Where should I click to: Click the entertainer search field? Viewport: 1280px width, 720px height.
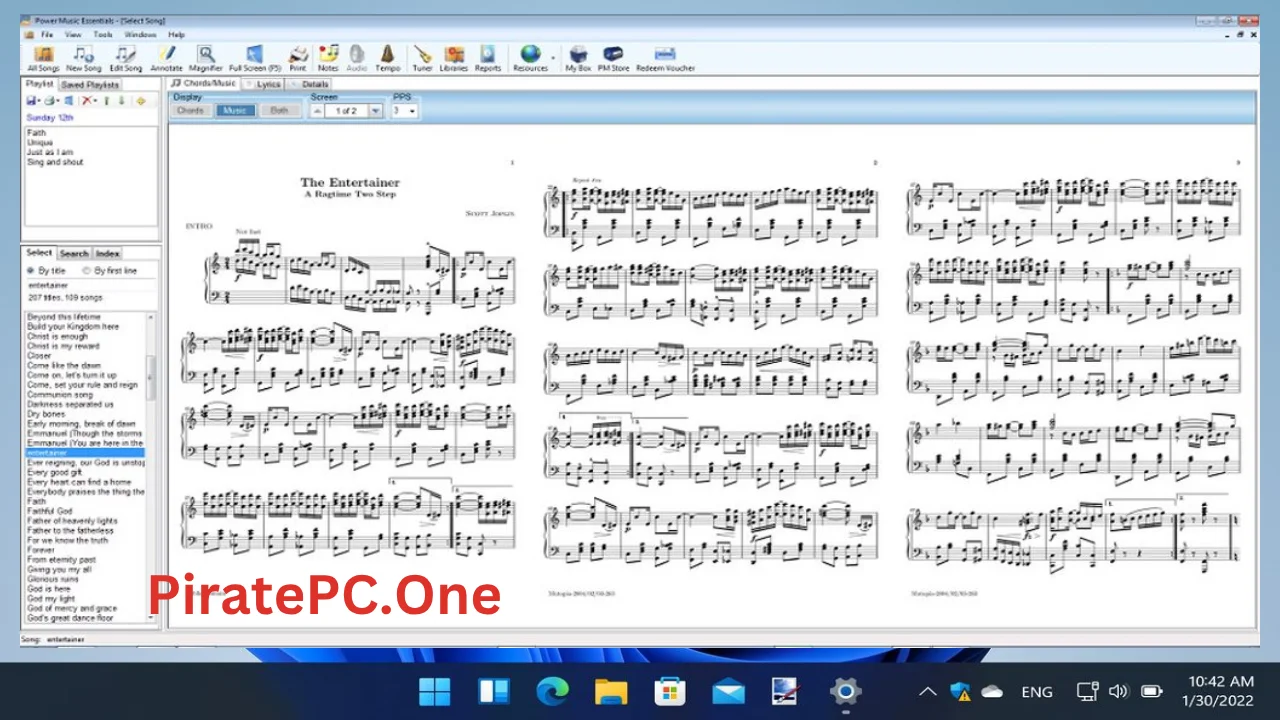(x=90, y=285)
